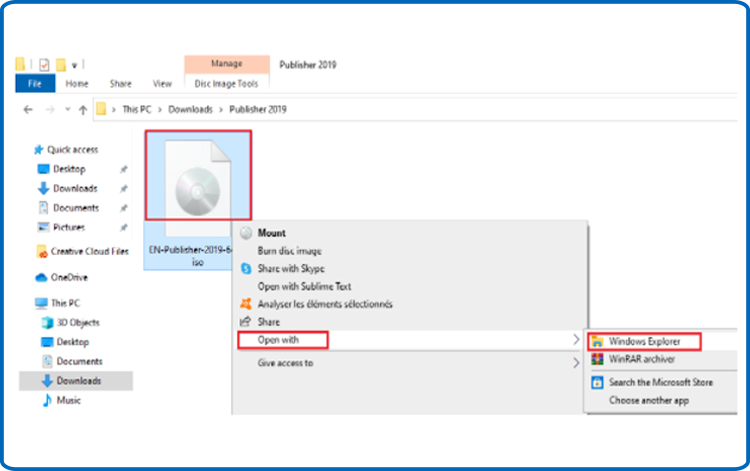Open Creative Cloud Files in the navigation pane

click(90, 252)
